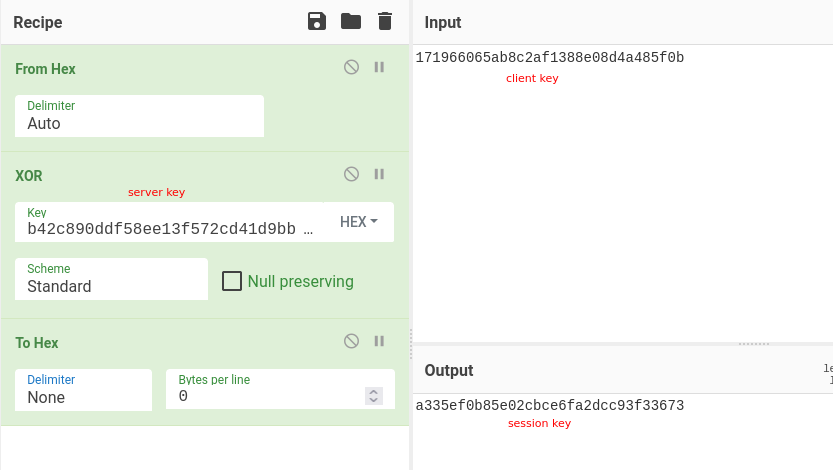
Task: Select the To Hex operation title
Action: tap(37, 343)
